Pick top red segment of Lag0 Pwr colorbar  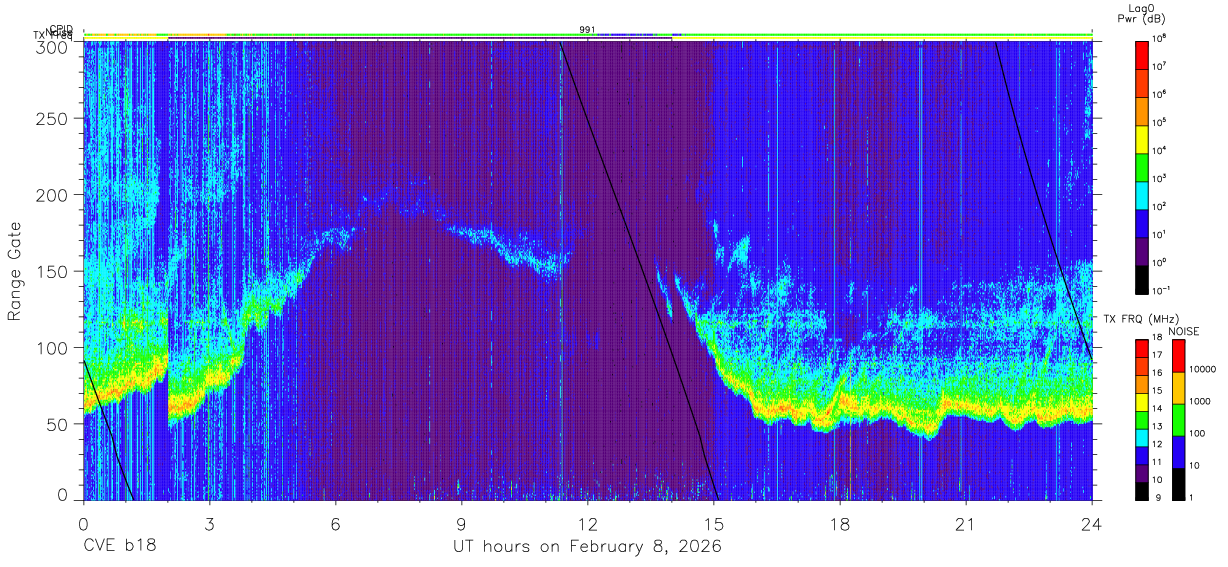(1141, 54)
